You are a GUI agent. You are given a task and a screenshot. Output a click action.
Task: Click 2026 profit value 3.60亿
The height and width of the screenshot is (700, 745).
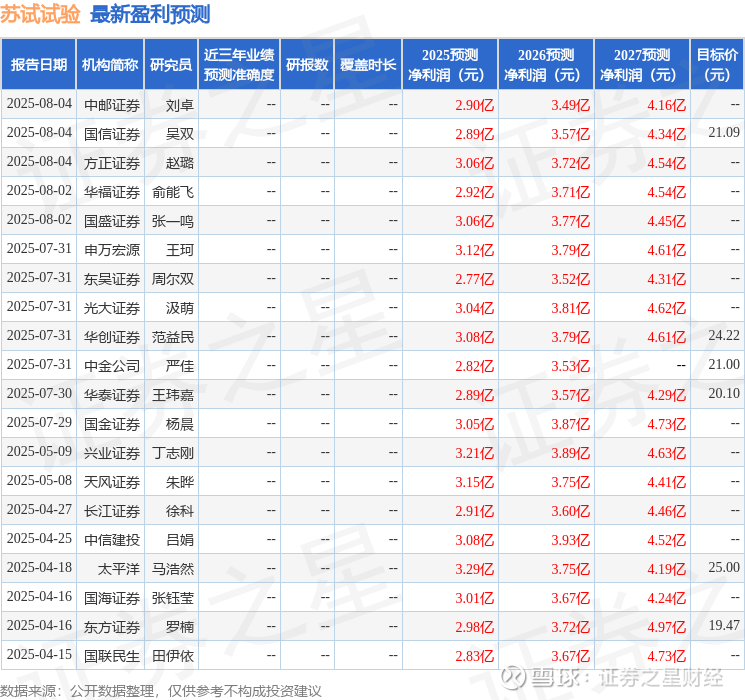(x=571, y=511)
